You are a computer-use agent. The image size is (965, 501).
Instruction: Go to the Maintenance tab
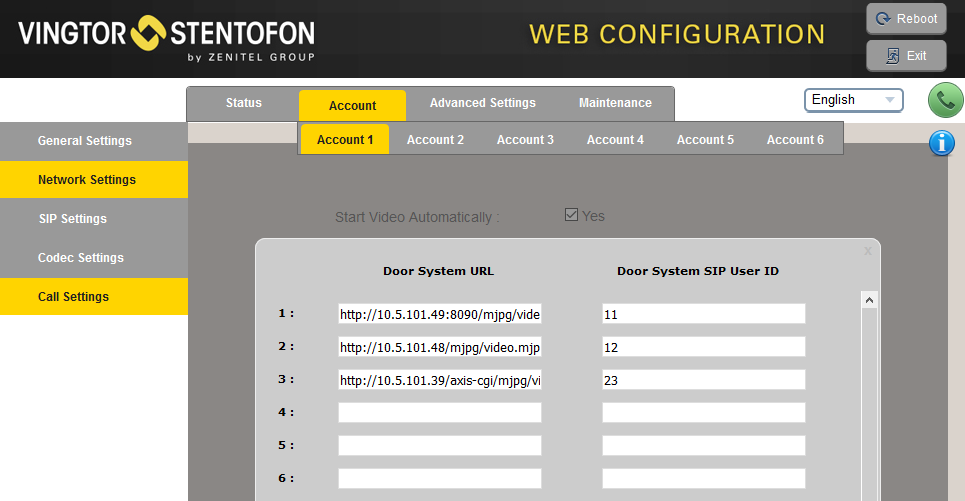click(x=615, y=103)
